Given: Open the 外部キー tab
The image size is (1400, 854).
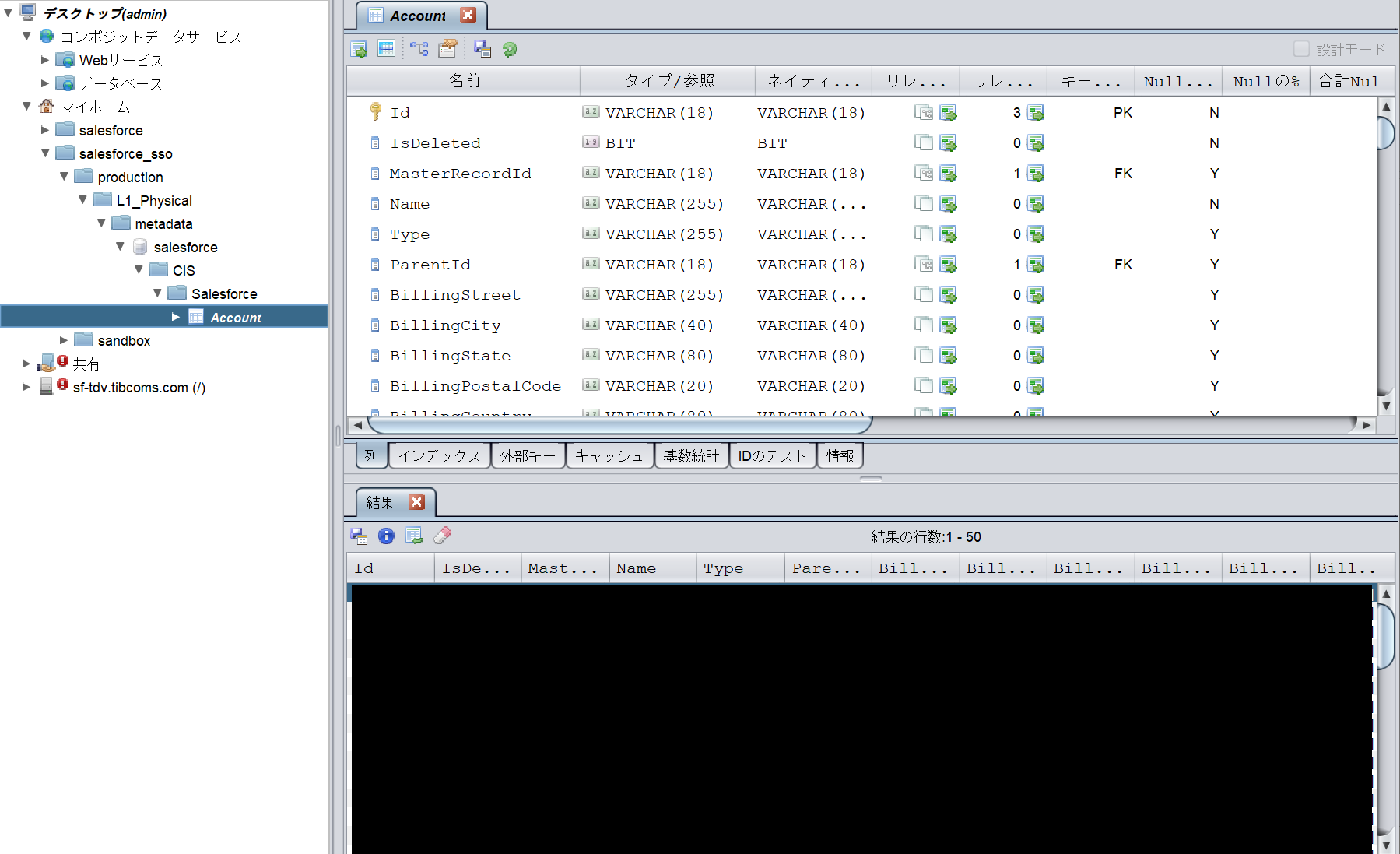Looking at the screenshot, I should [528, 455].
